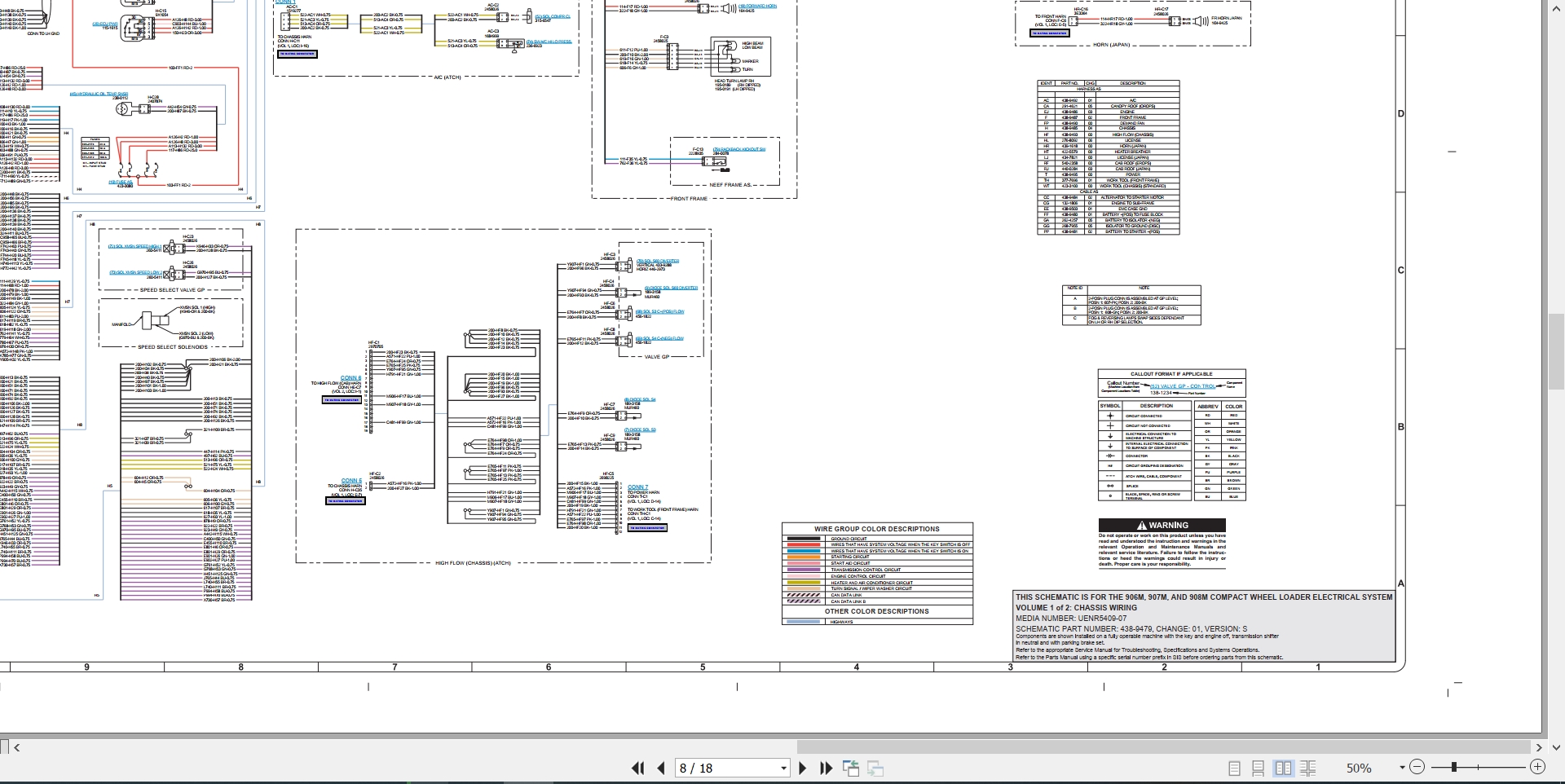Click the horizontal scrollbar thumb
The width and height of the screenshot is (1565, 784).
coord(1163,747)
